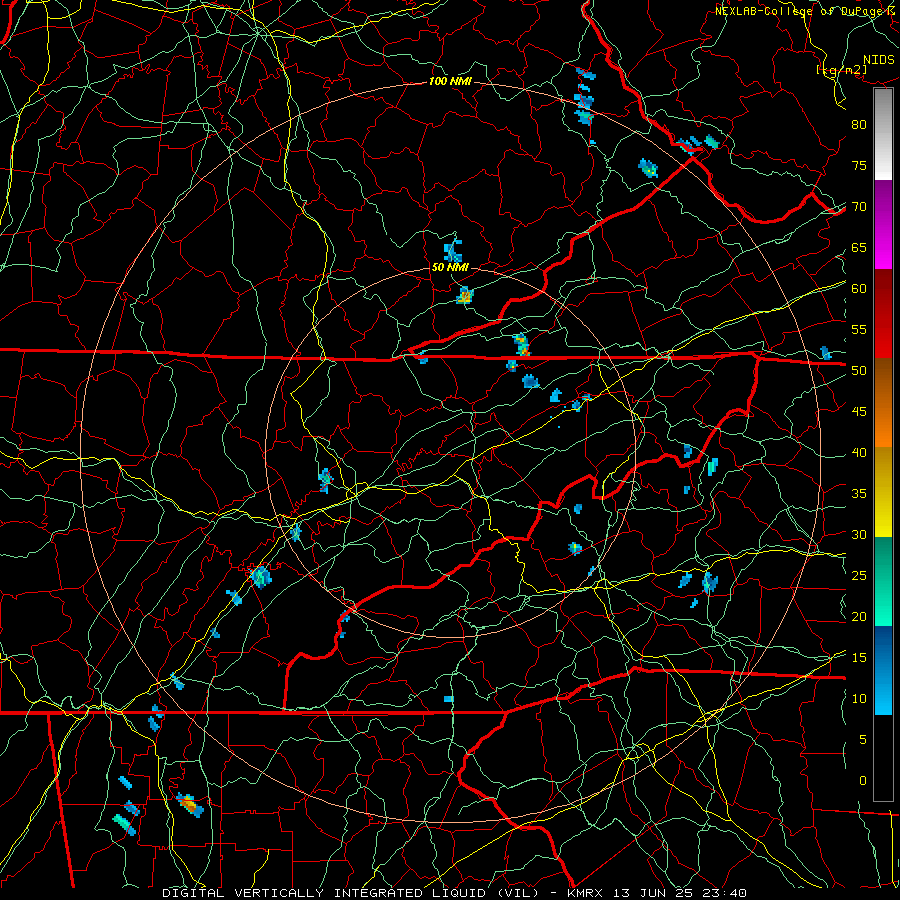Click the scale value "35"
Image resolution: width=900 pixels, height=900 pixels.
(859, 494)
